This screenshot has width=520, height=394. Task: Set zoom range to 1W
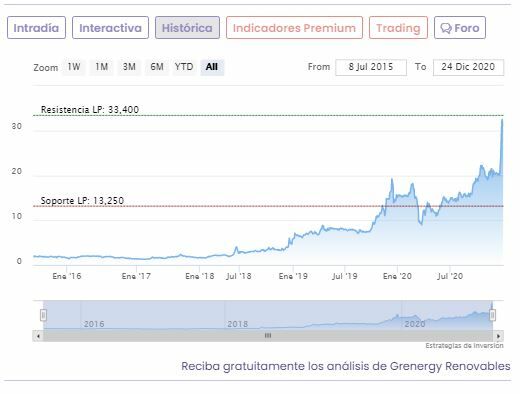[74, 67]
